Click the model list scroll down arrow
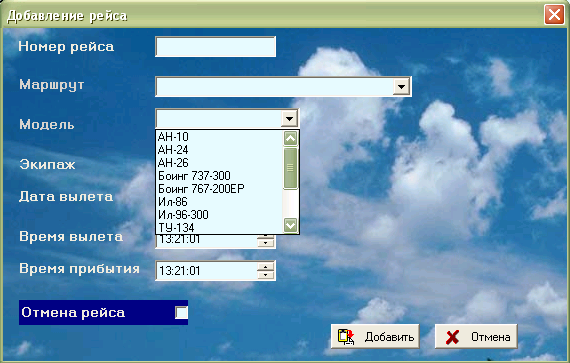 coord(290,225)
